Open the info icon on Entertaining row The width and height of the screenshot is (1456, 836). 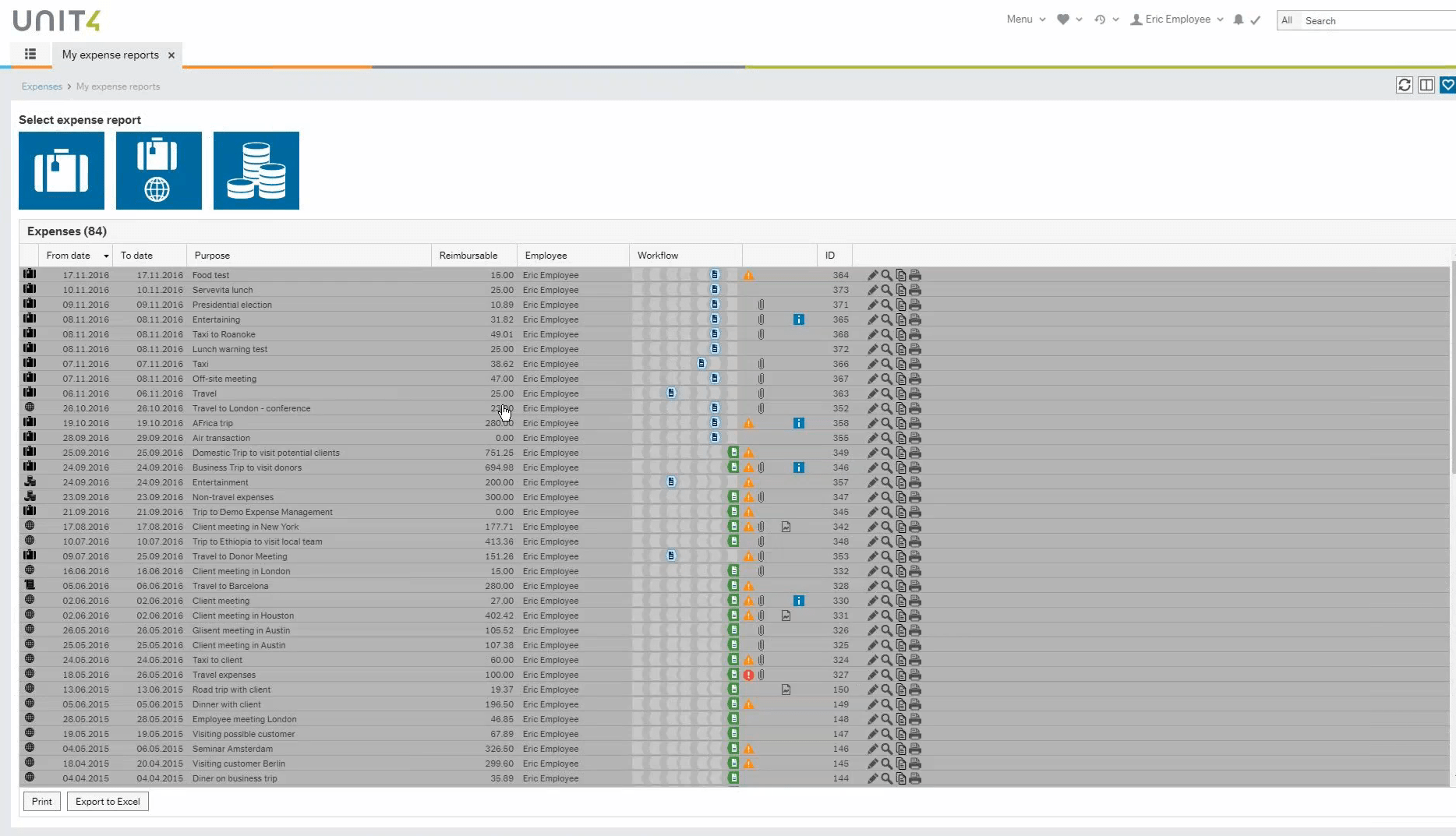[799, 319]
